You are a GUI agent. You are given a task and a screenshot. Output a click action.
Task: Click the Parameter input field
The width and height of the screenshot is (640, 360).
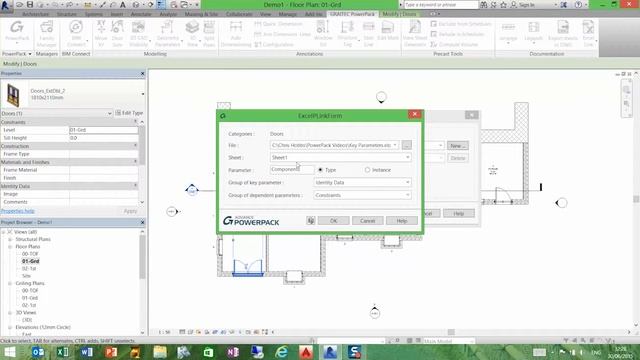(292, 169)
